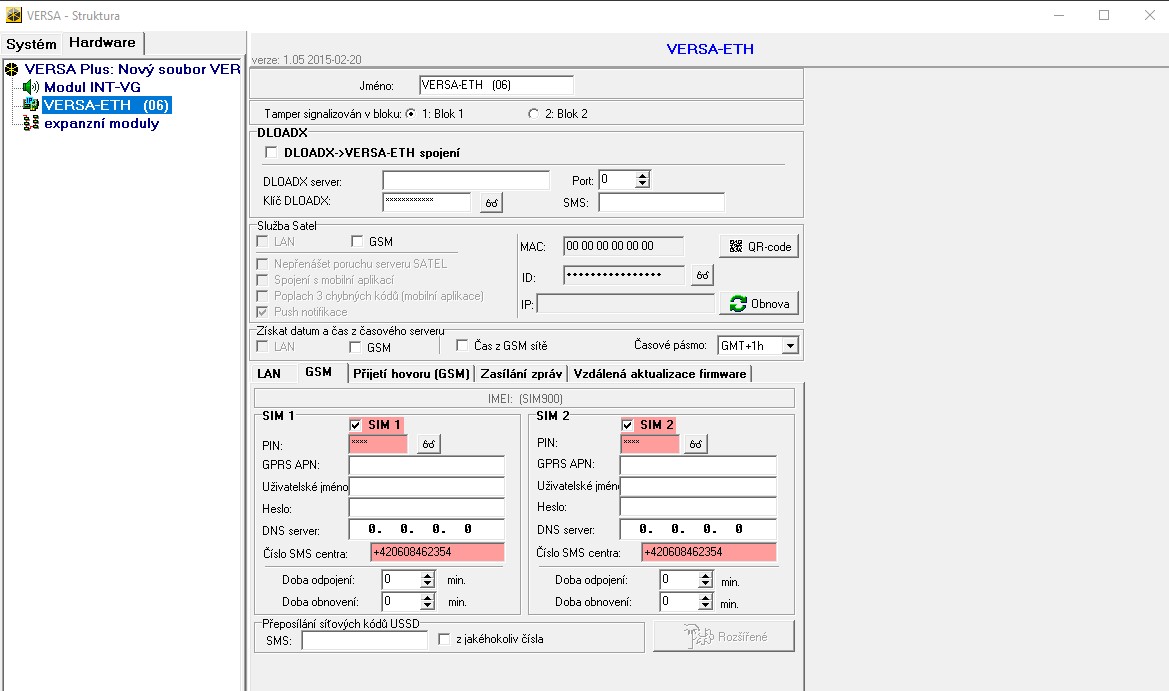Image resolution: width=1169 pixels, height=691 pixels.
Task: Enable DLOADX->VERSA-ETH spojení checkbox
Action: (x=271, y=152)
